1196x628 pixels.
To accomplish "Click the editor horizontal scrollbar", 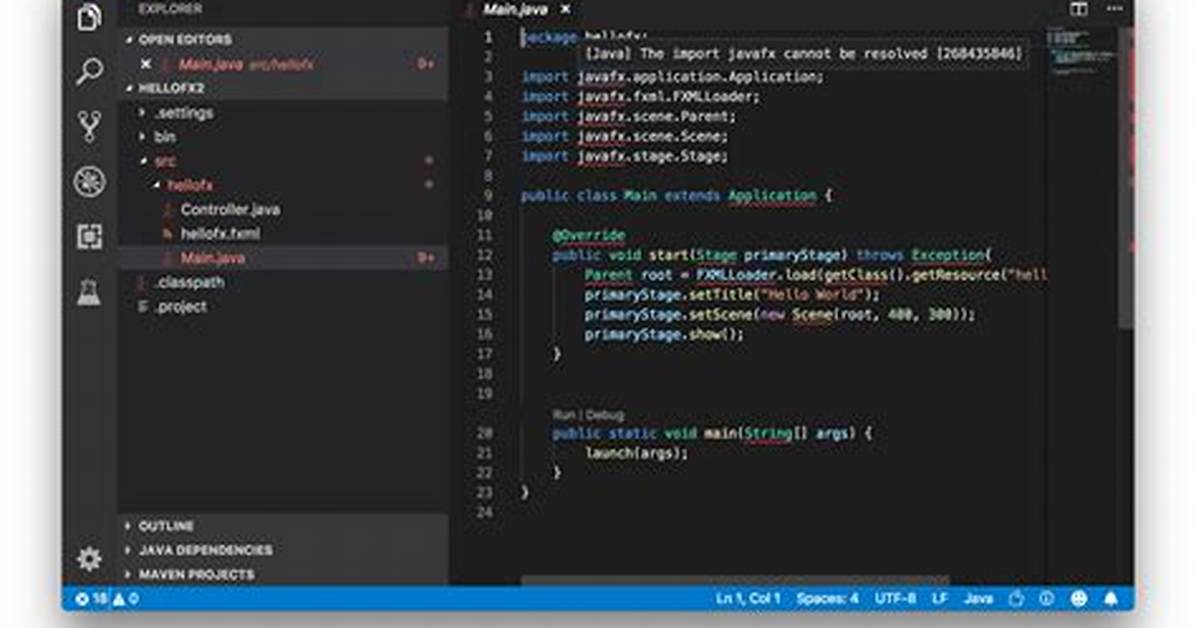I will 735,581.
